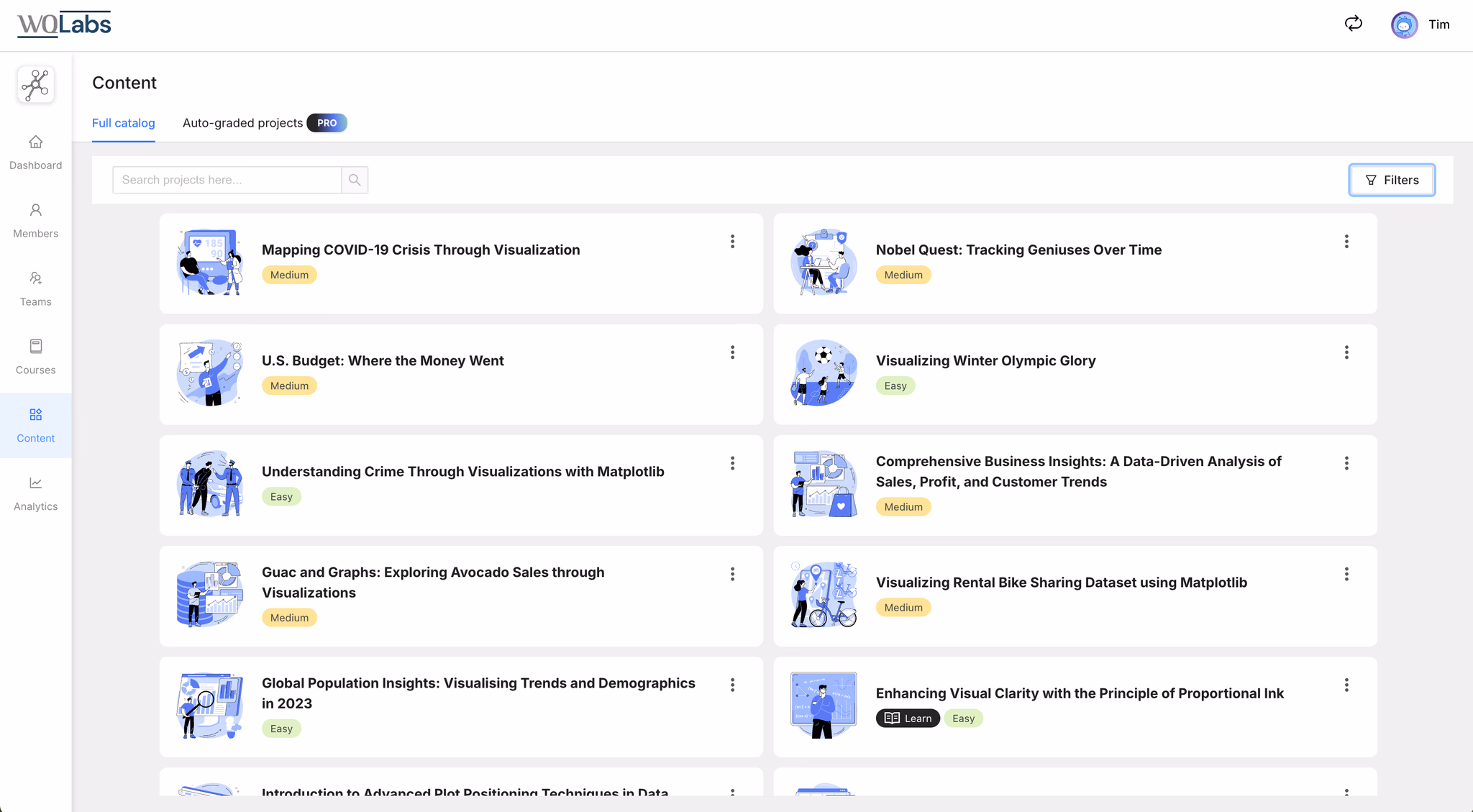Viewport: 1473px width, 812px height.
Task: Open options menu for Winter Olympic Glory
Action: 1346,352
